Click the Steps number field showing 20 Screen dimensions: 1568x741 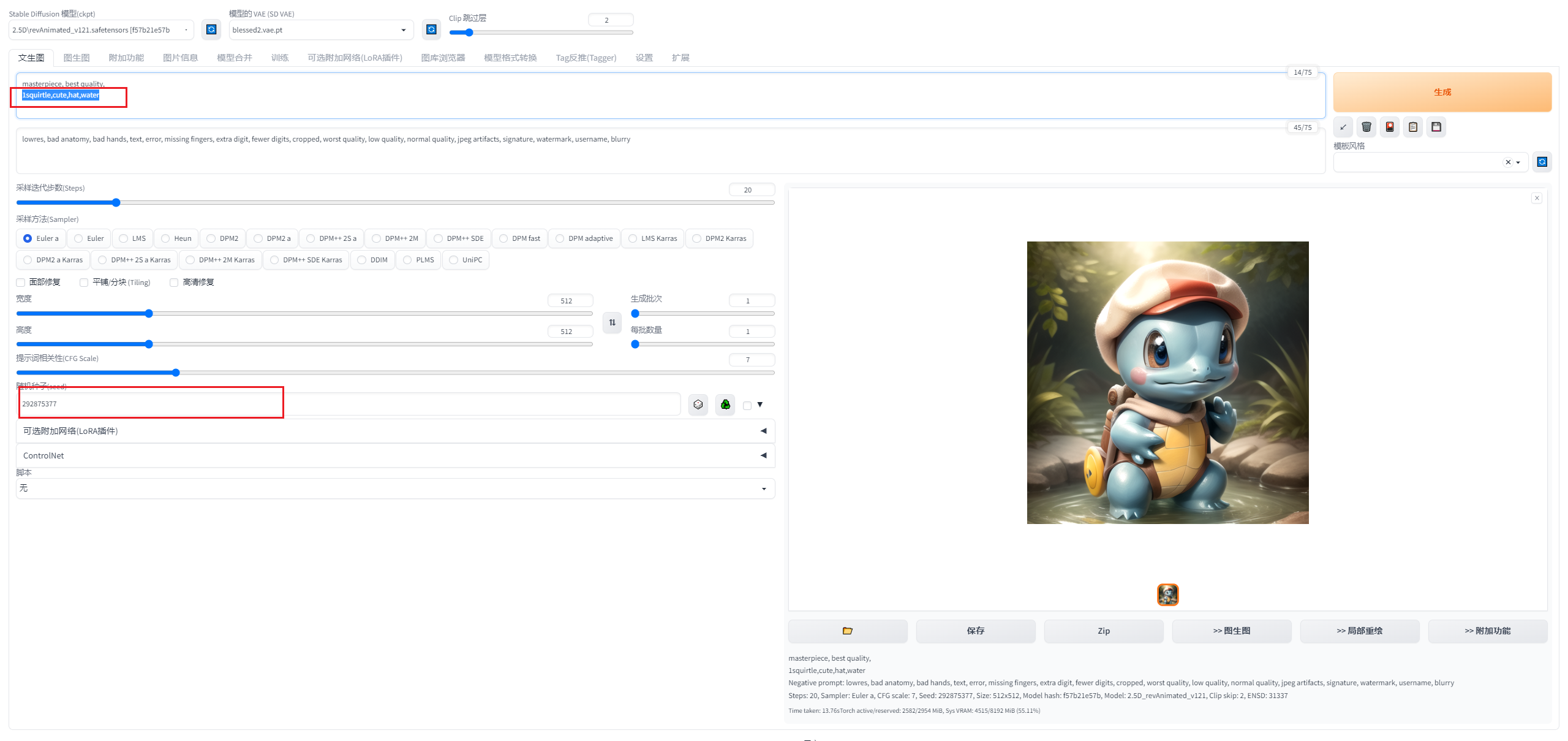pos(752,190)
